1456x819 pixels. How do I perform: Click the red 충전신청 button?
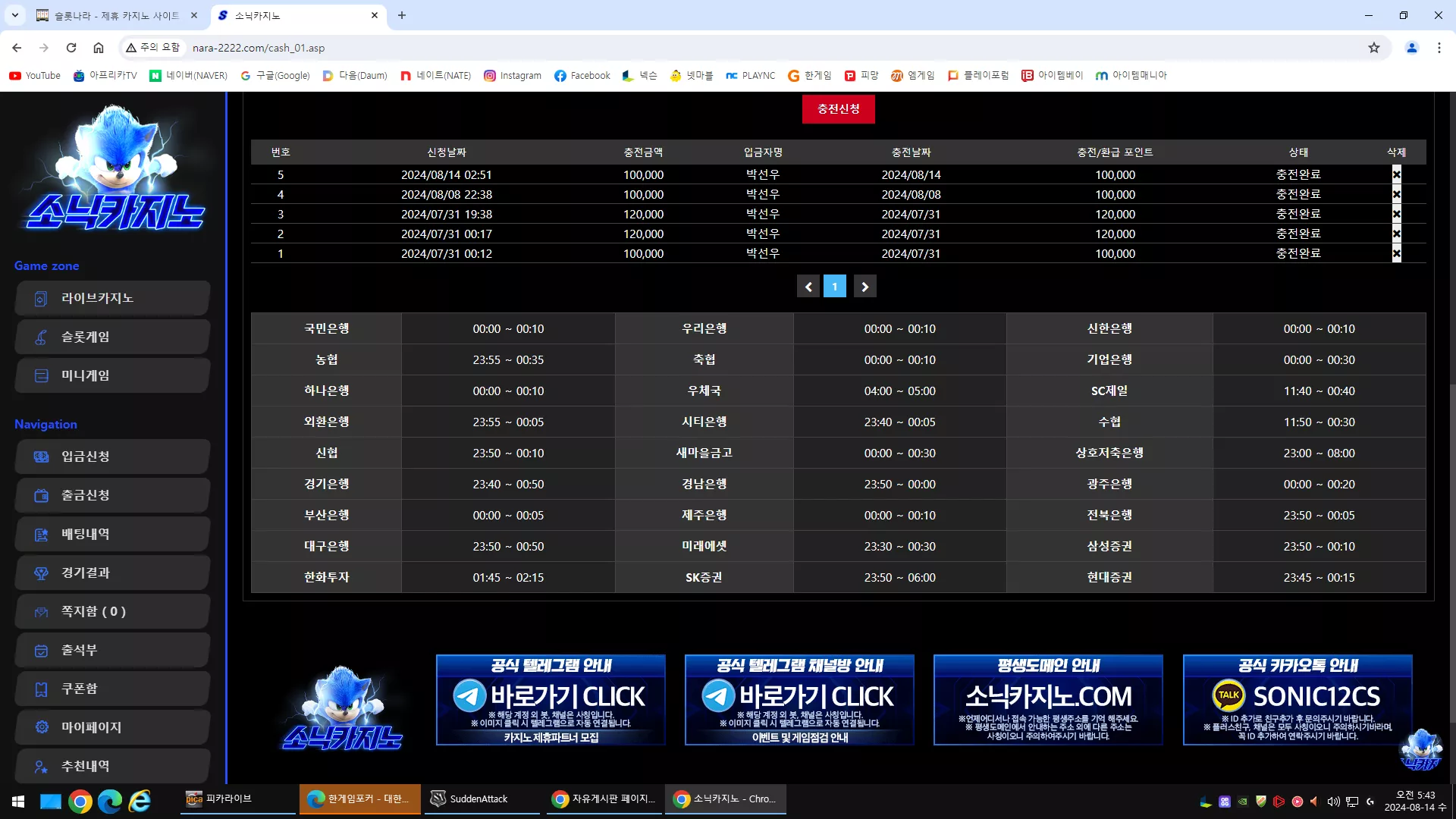point(838,109)
